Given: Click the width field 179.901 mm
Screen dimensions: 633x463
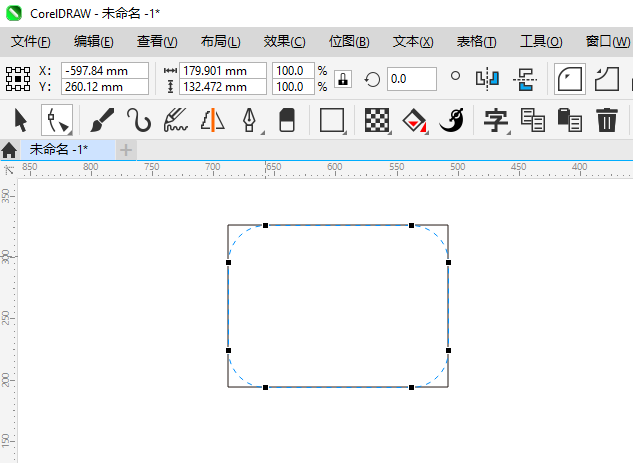Looking at the screenshot, I should pyautogui.click(x=223, y=71).
